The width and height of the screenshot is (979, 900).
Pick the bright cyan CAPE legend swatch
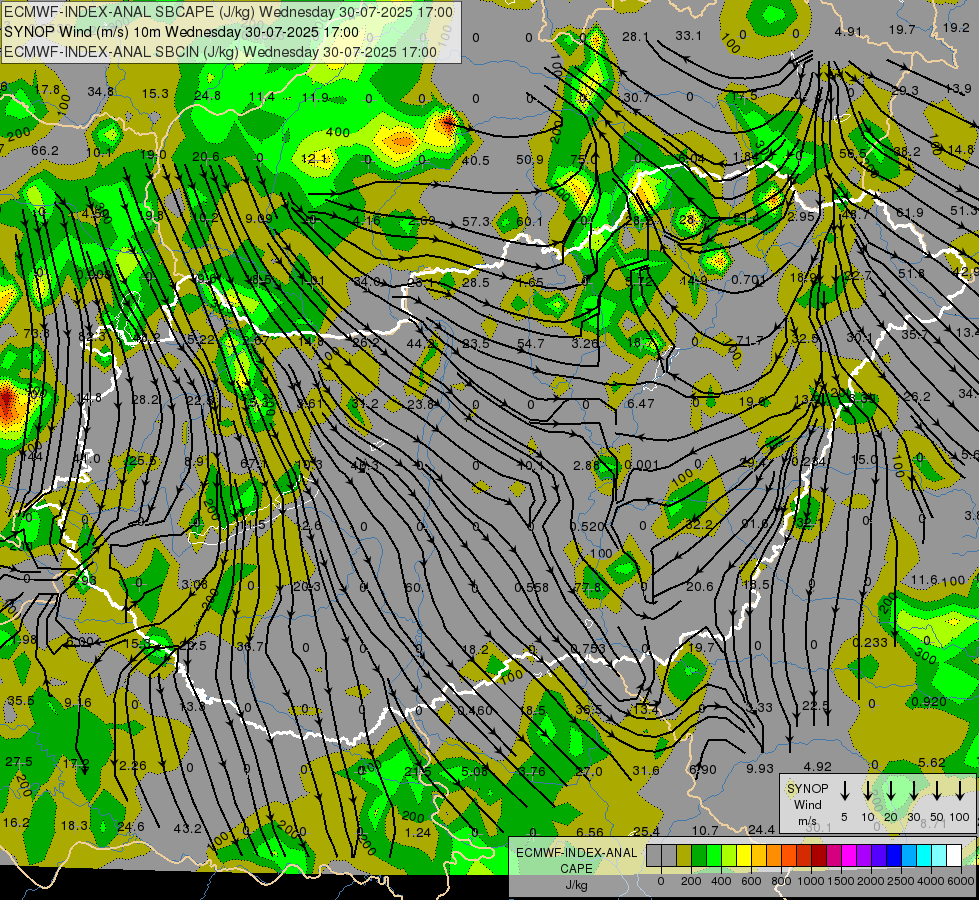click(x=923, y=855)
